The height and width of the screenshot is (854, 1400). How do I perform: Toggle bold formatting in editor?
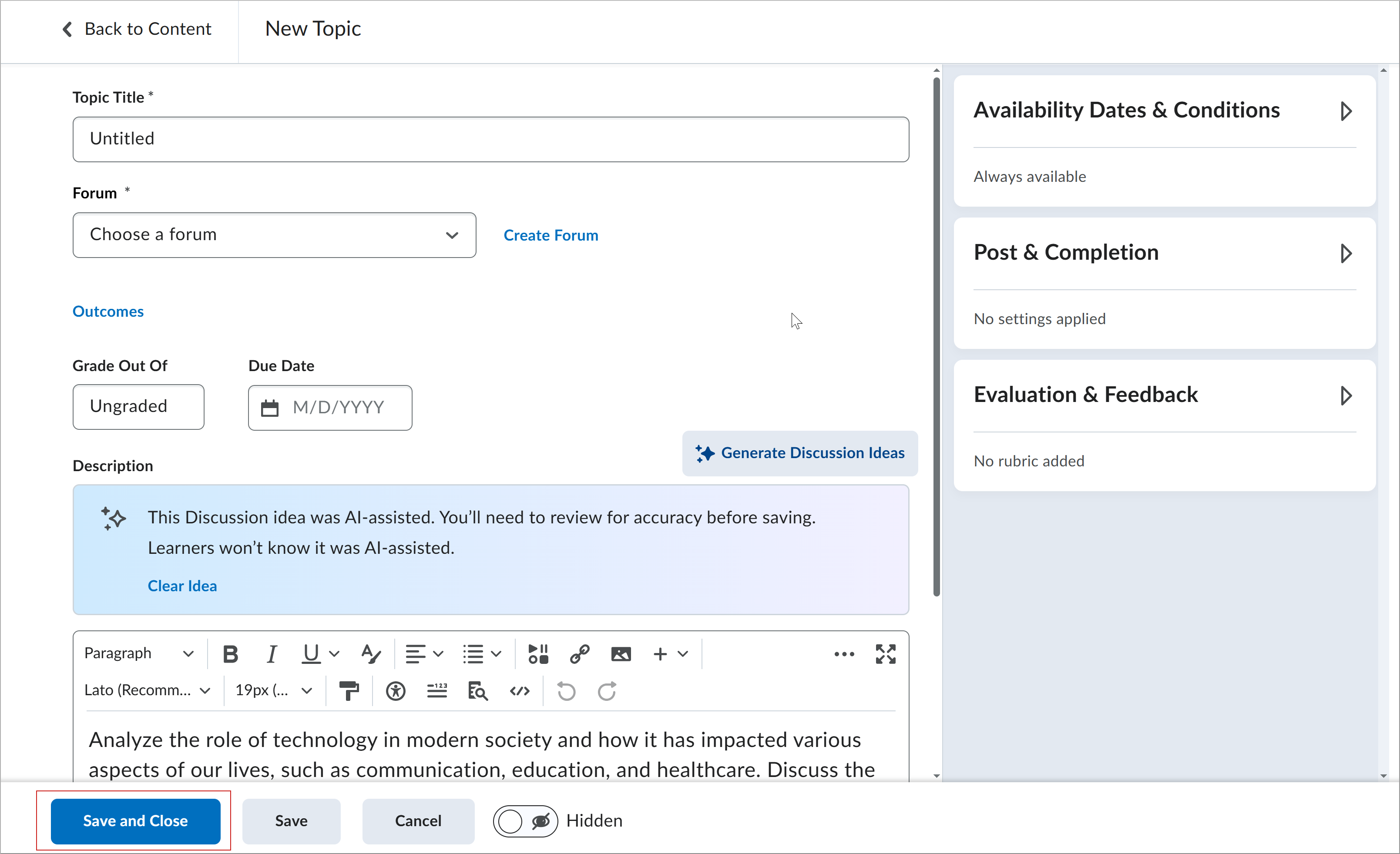pyautogui.click(x=230, y=654)
